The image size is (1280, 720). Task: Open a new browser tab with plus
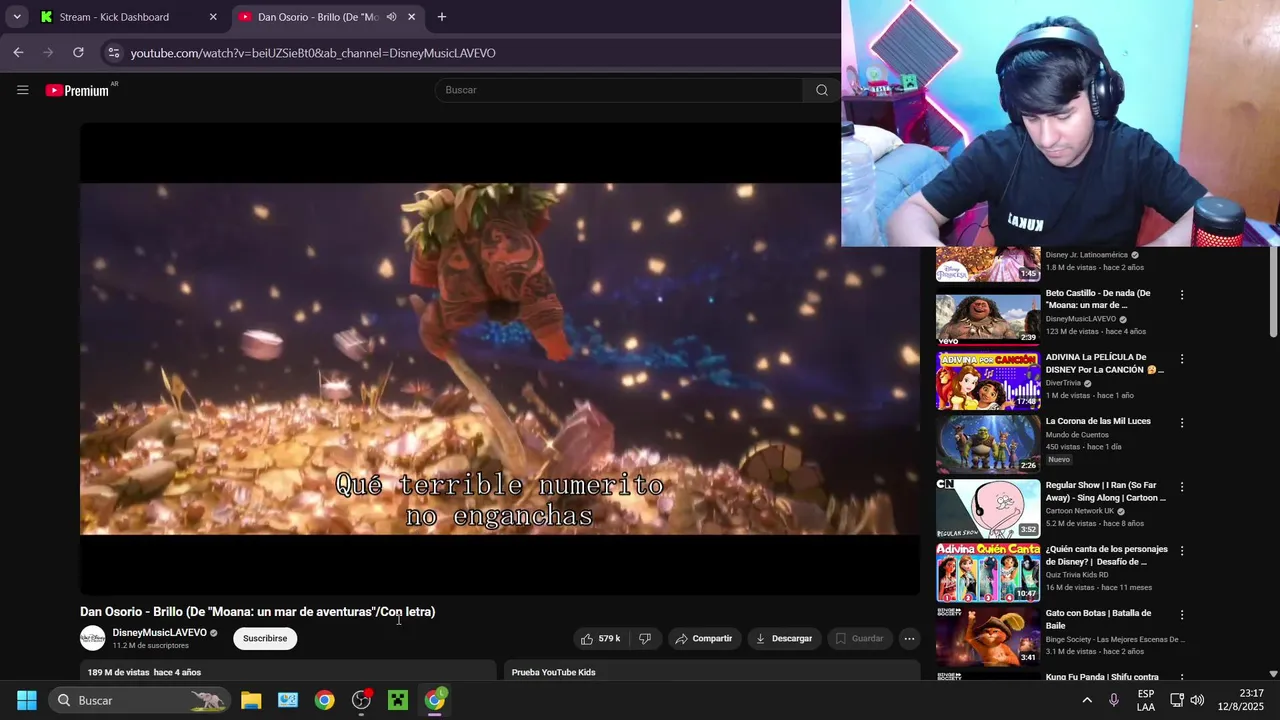[x=441, y=17]
